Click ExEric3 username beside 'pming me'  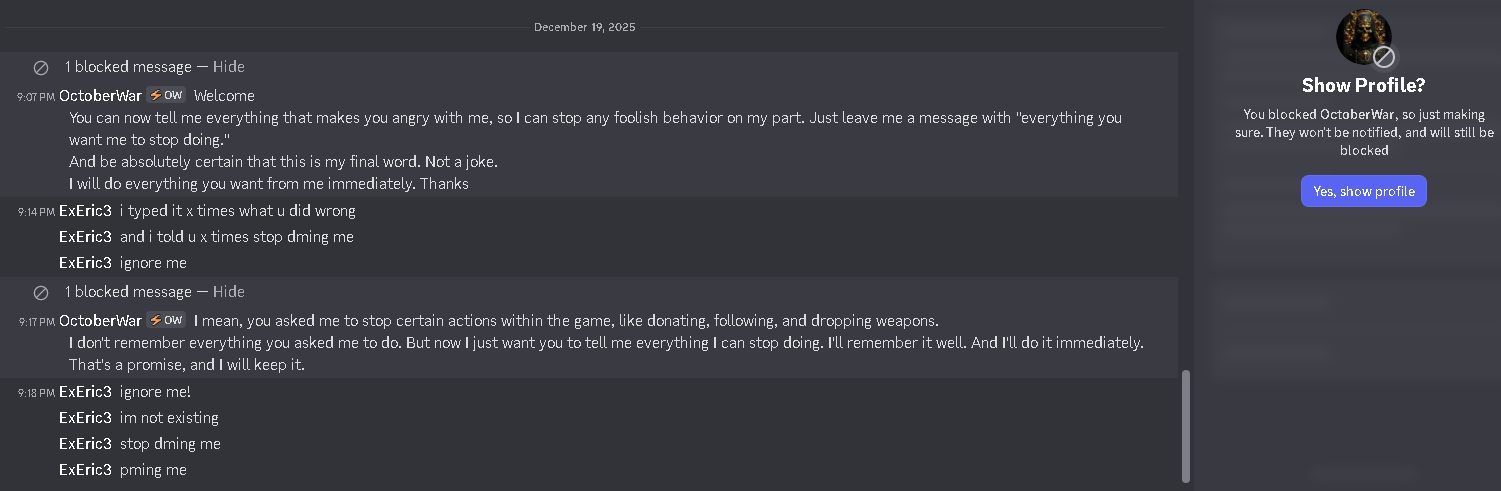(x=85, y=470)
